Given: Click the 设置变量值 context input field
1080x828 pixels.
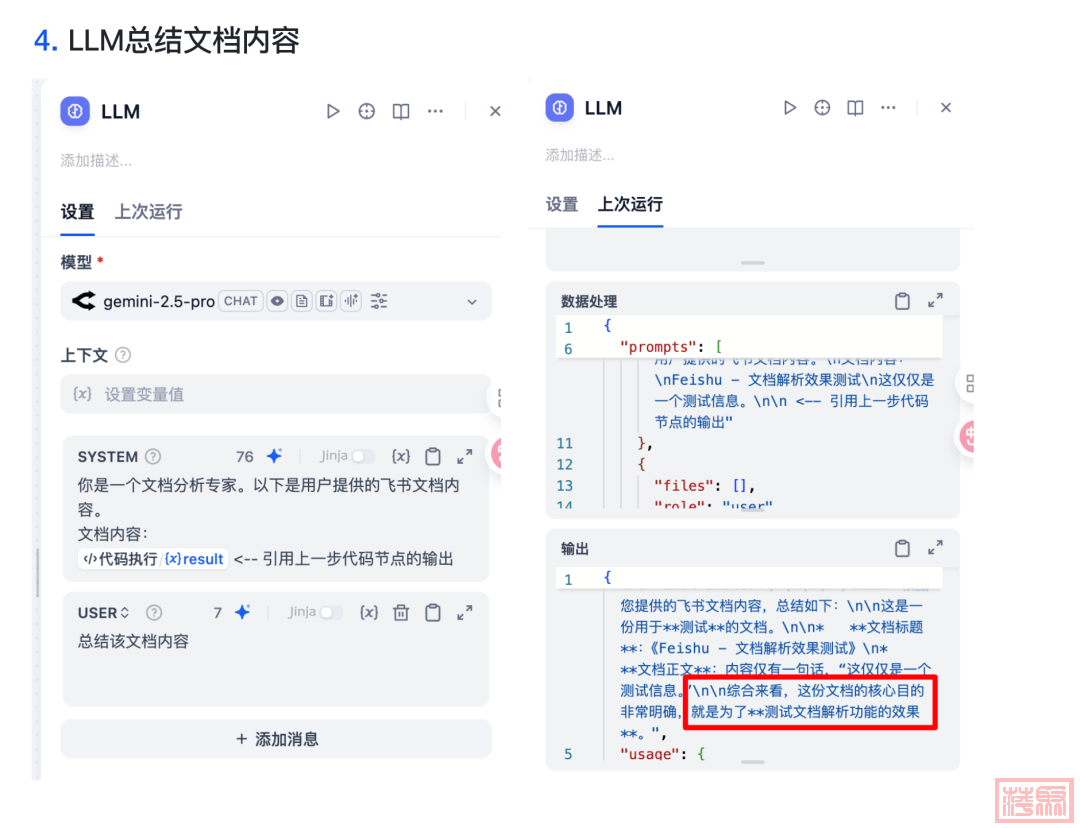Looking at the screenshot, I should [x=276, y=394].
